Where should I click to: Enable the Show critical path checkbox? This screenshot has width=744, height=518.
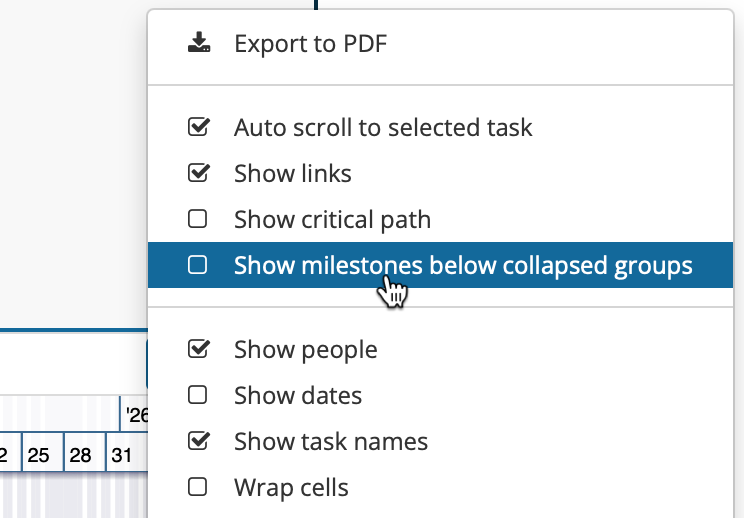[x=198, y=219]
